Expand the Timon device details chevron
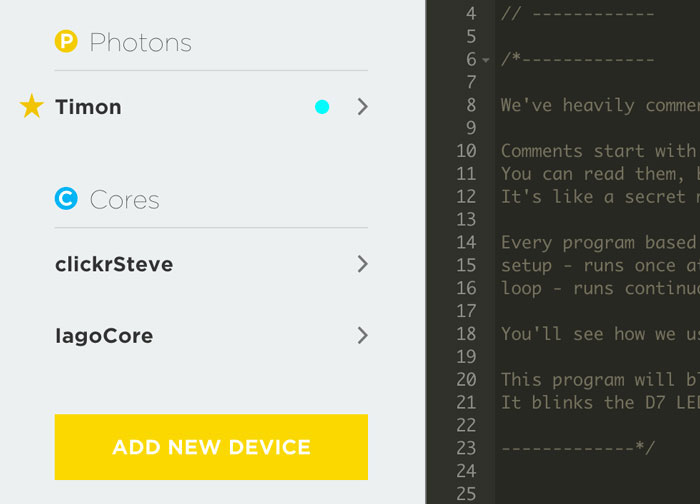 362,107
